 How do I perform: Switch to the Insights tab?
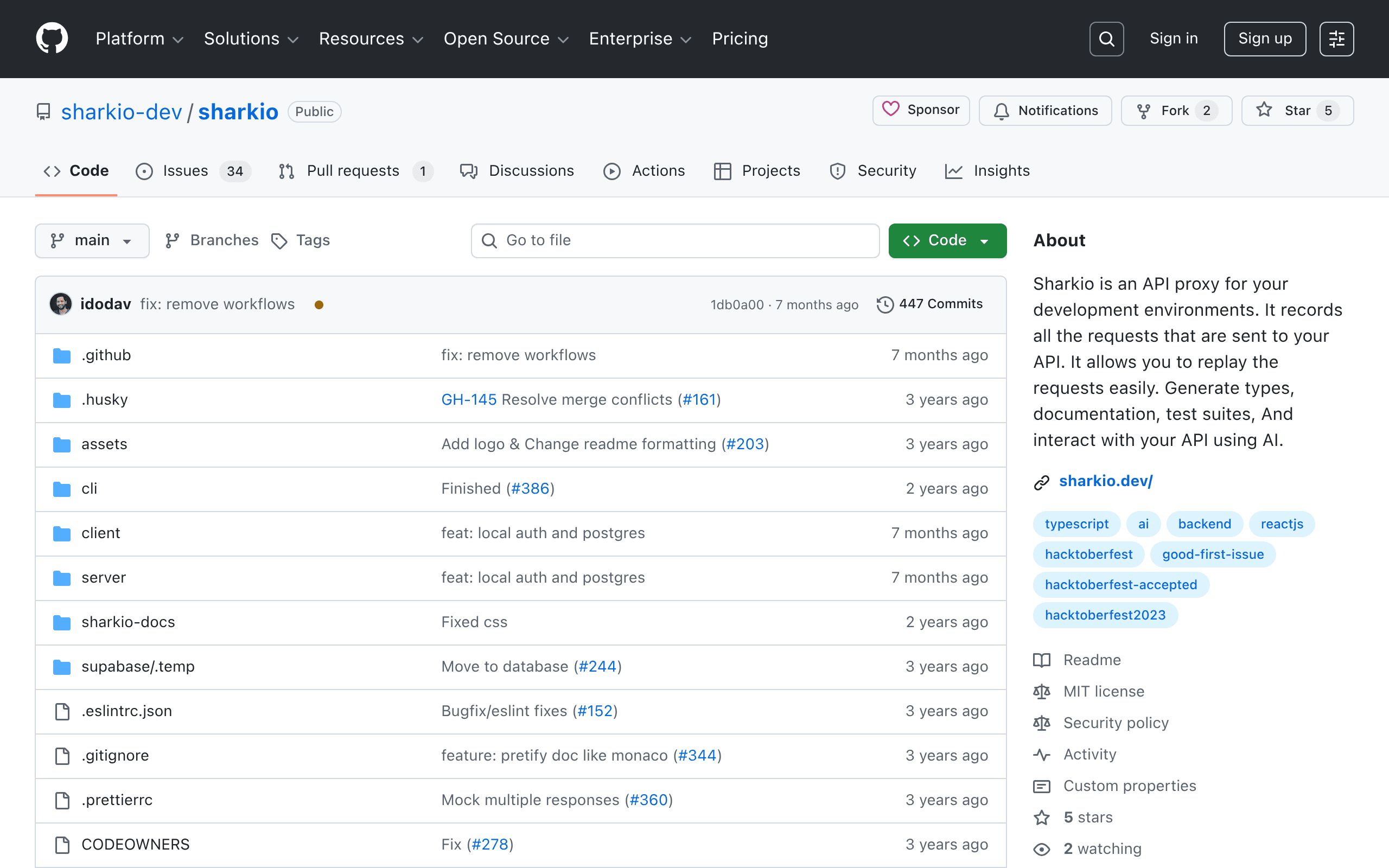pyautogui.click(x=987, y=171)
